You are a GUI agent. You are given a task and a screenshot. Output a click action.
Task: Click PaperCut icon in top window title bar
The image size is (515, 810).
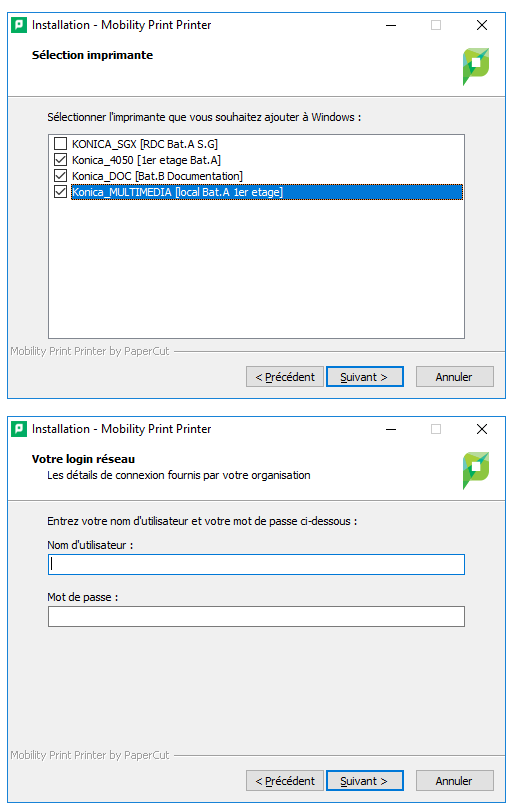[x=19, y=25]
